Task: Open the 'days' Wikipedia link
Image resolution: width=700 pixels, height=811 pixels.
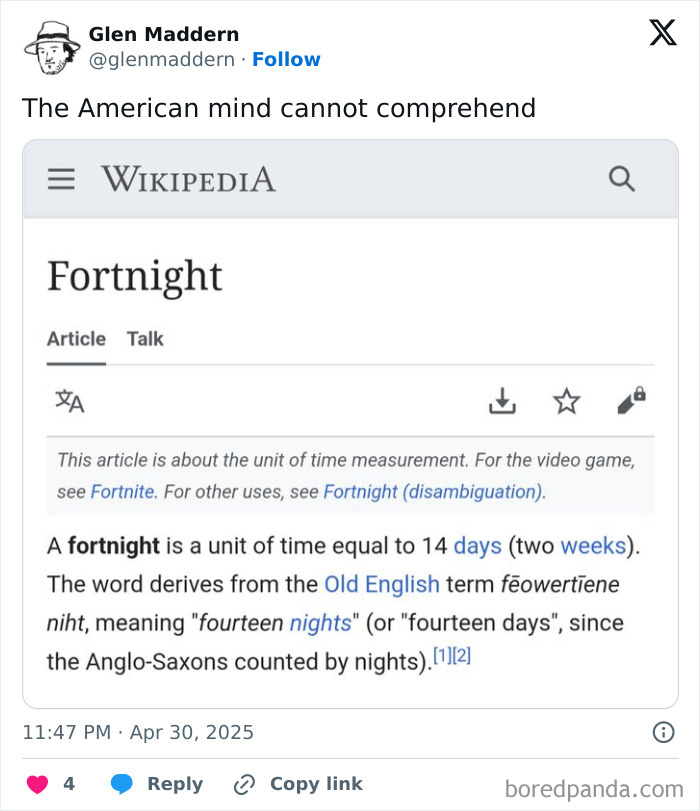Action: [x=474, y=546]
